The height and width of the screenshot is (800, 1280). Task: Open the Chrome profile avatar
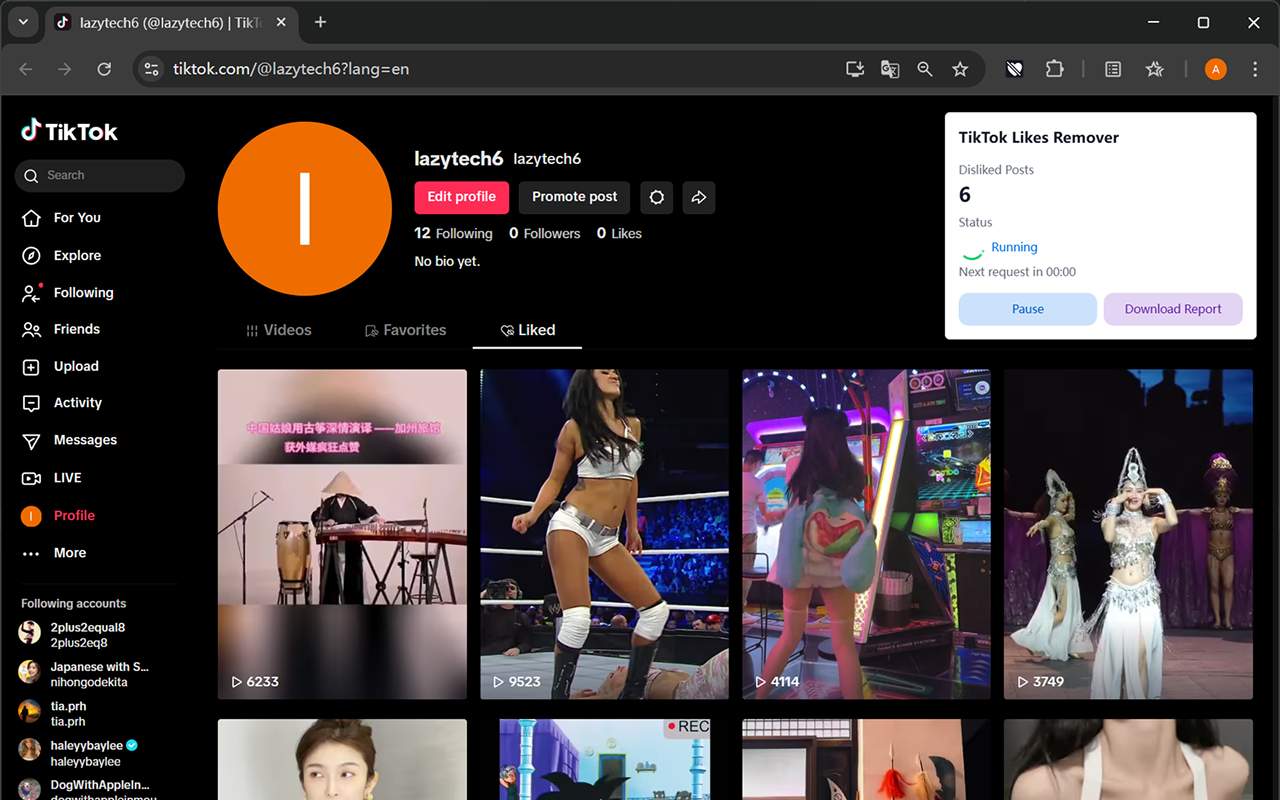point(1215,69)
